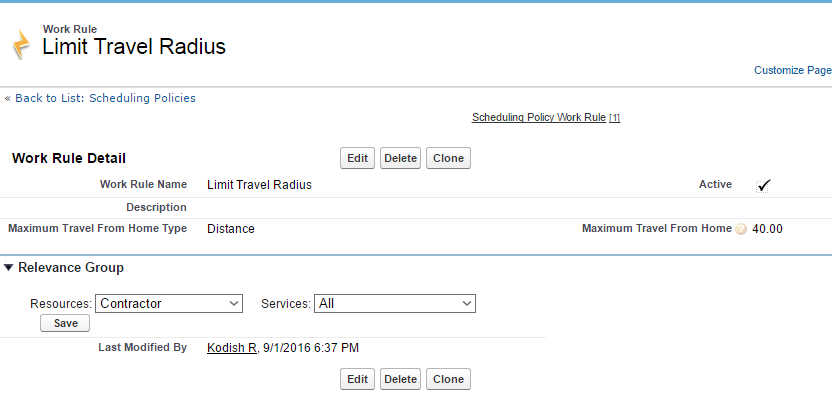Save the Relevance Group settings
Viewport: 832px width, 398px height.
(65, 323)
